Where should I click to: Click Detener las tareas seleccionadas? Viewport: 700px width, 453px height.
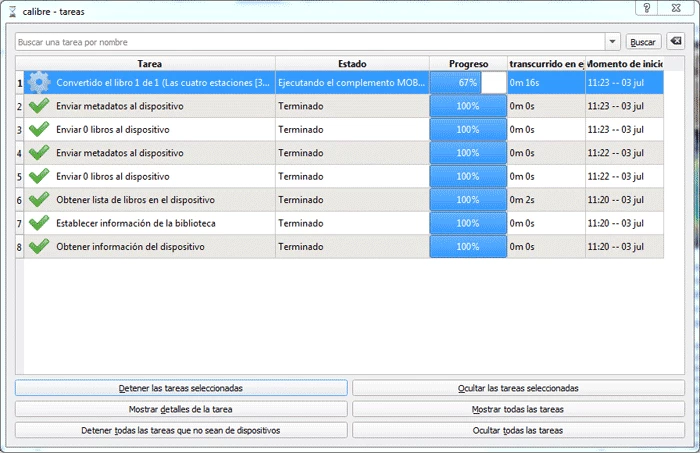181,388
